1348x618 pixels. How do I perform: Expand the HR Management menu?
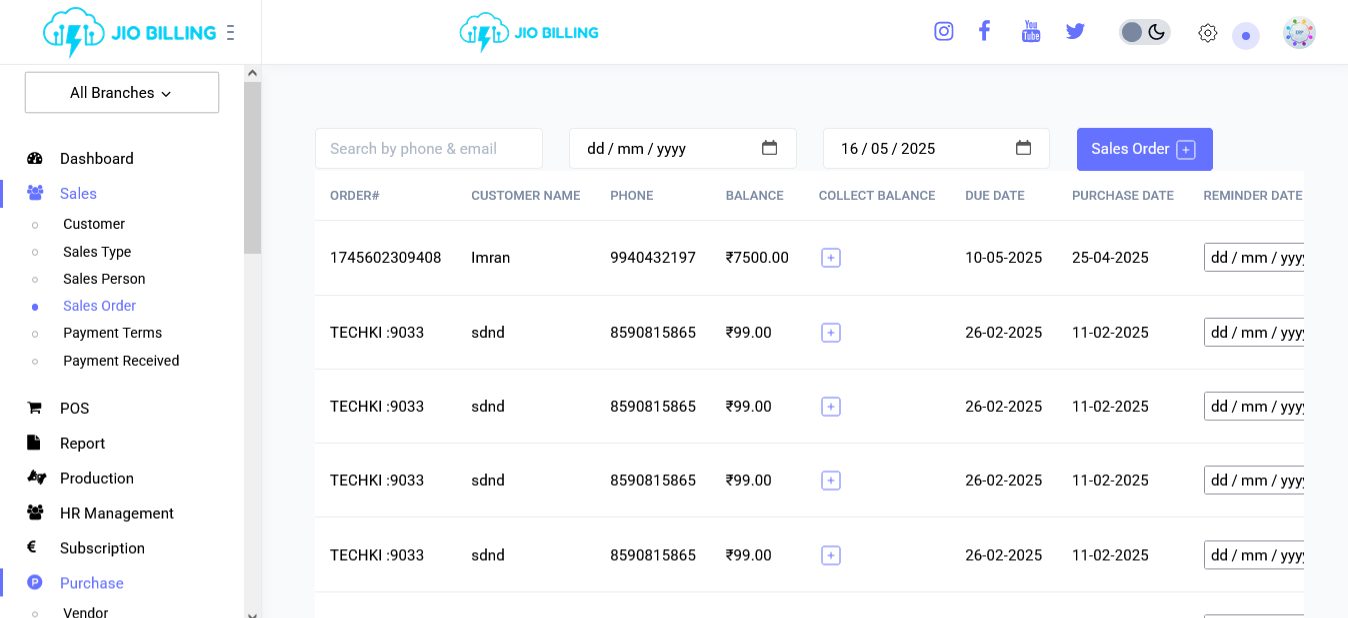(x=116, y=513)
